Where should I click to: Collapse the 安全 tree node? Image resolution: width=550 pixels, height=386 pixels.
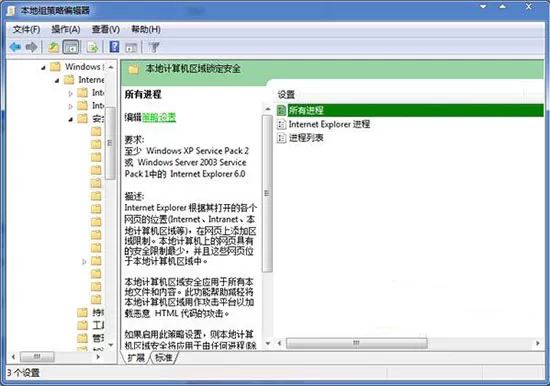[71, 119]
